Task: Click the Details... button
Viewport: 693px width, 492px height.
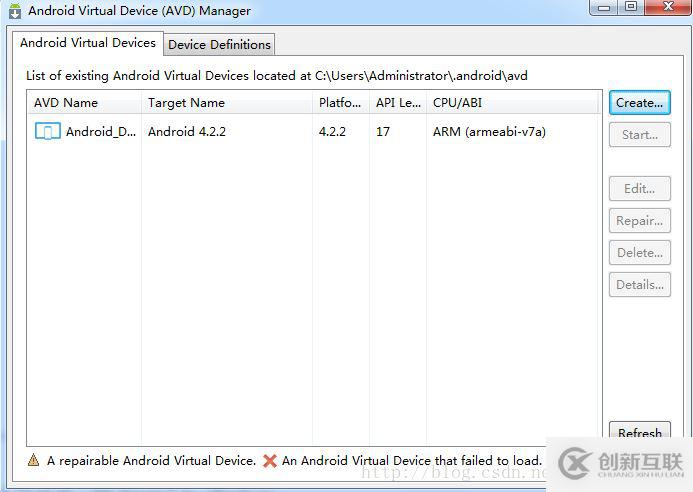Action: click(x=640, y=284)
